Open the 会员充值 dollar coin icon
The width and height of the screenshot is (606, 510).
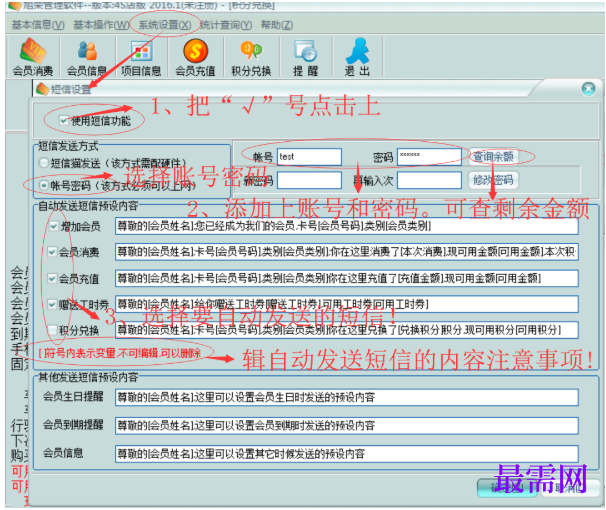196,57
